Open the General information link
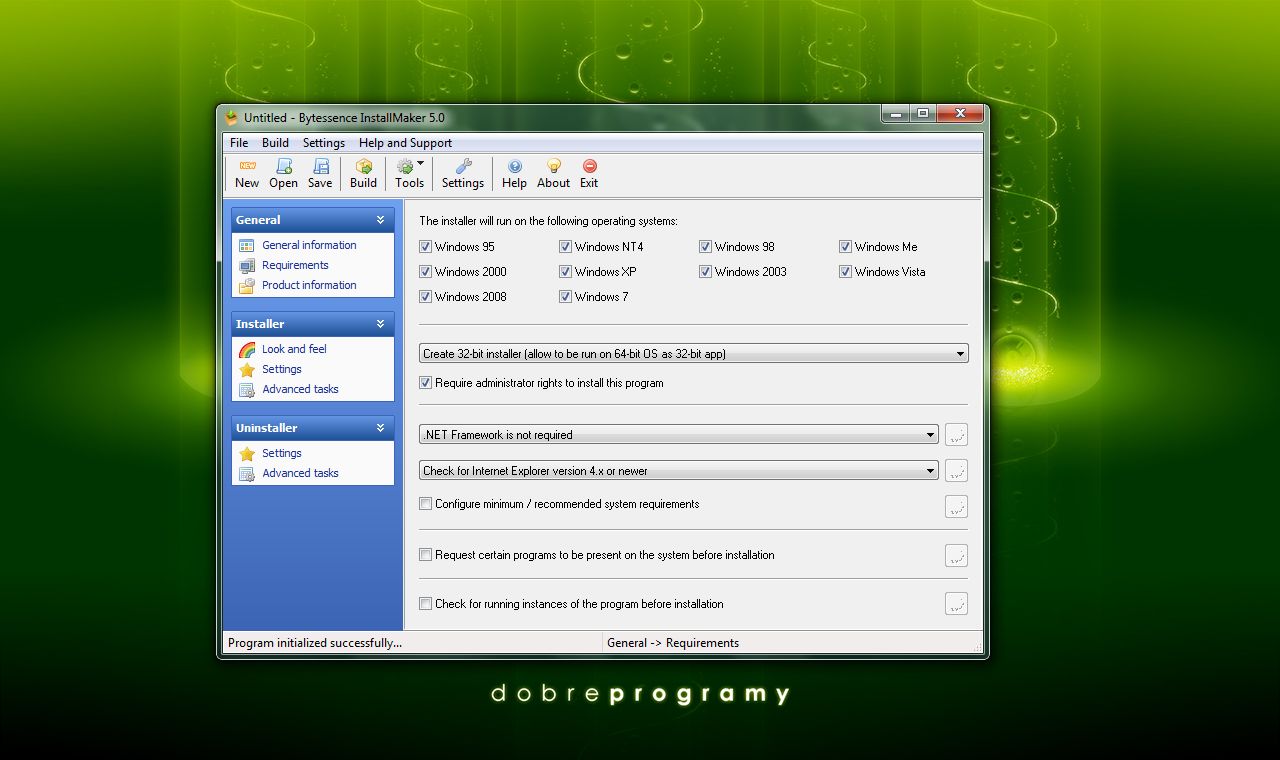 (x=309, y=245)
